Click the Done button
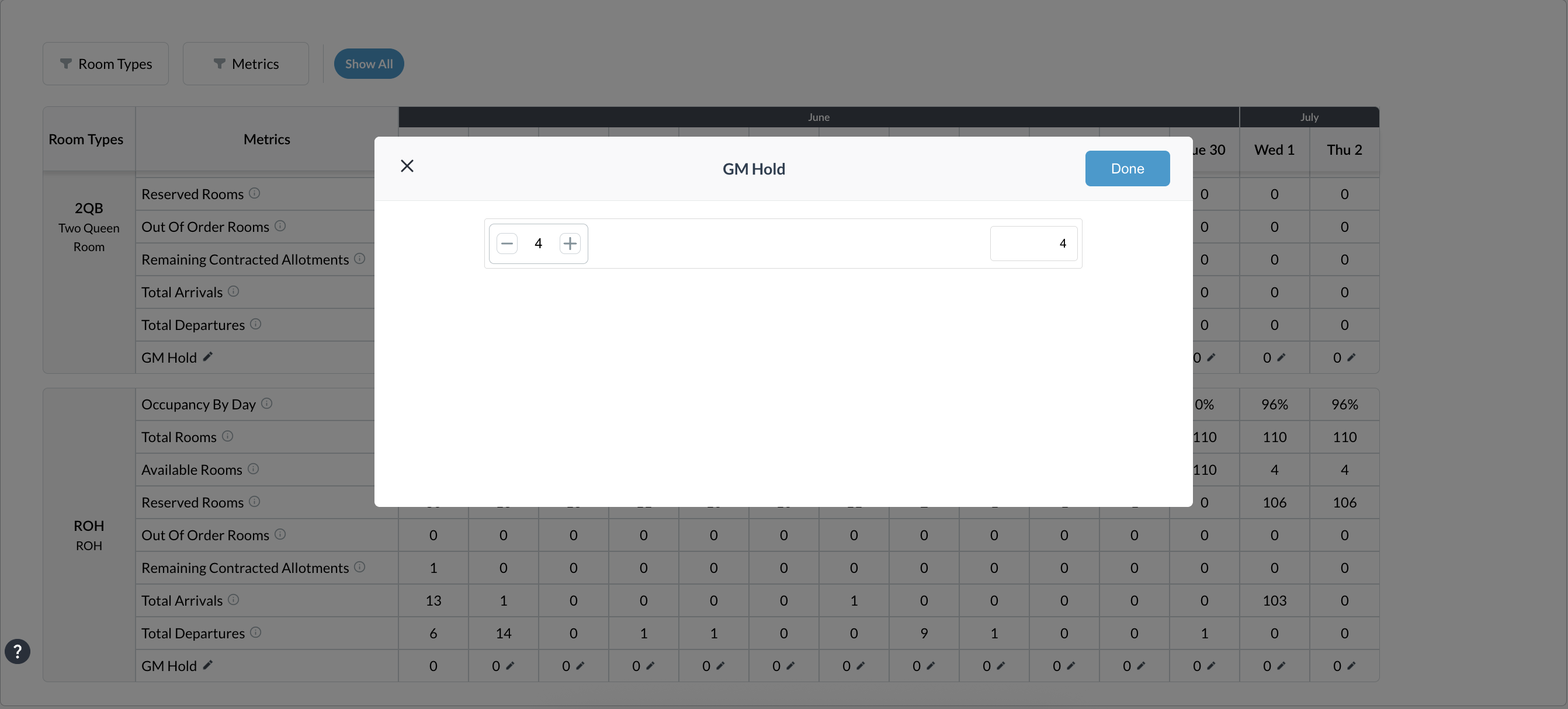Viewport: 1568px width, 709px height. tap(1127, 169)
